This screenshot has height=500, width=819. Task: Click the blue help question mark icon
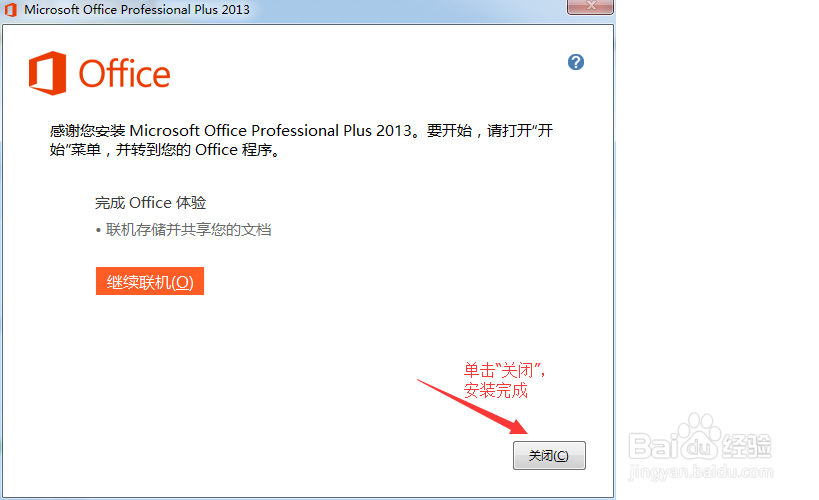tap(576, 62)
